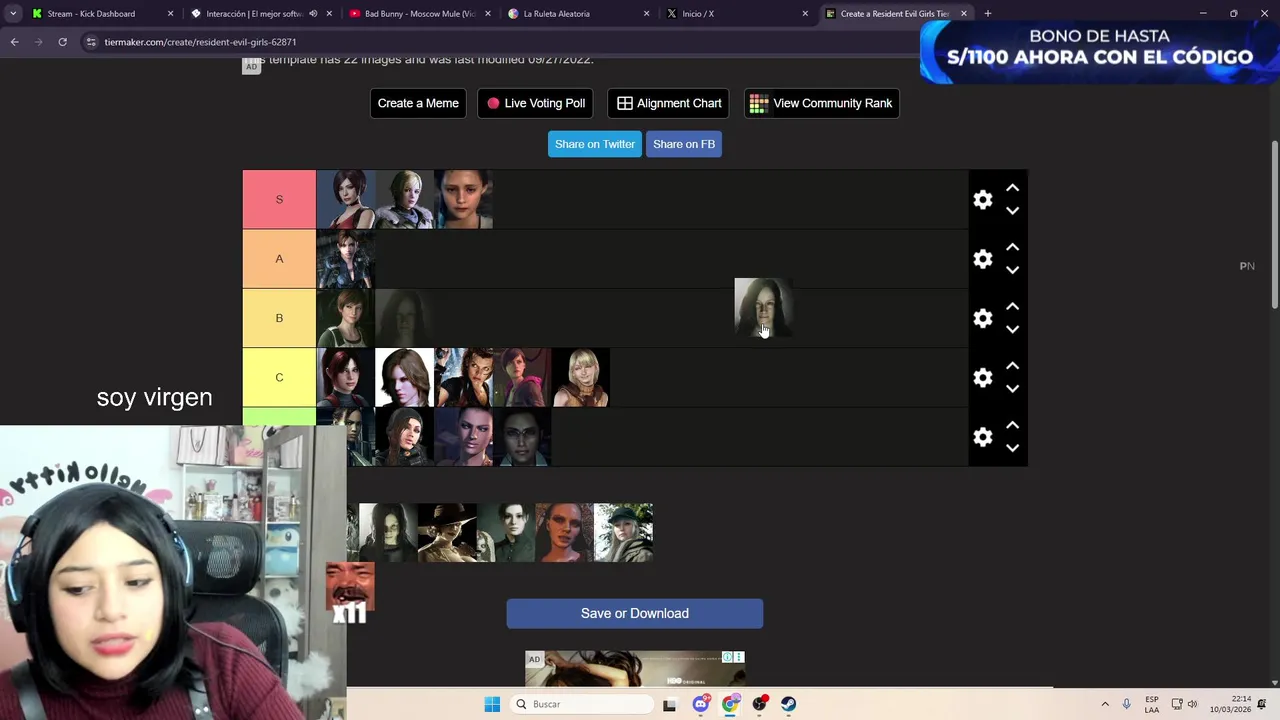Share on FB
Image resolution: width=1280 pixels, height=720 pixels.
click(684, 144)
